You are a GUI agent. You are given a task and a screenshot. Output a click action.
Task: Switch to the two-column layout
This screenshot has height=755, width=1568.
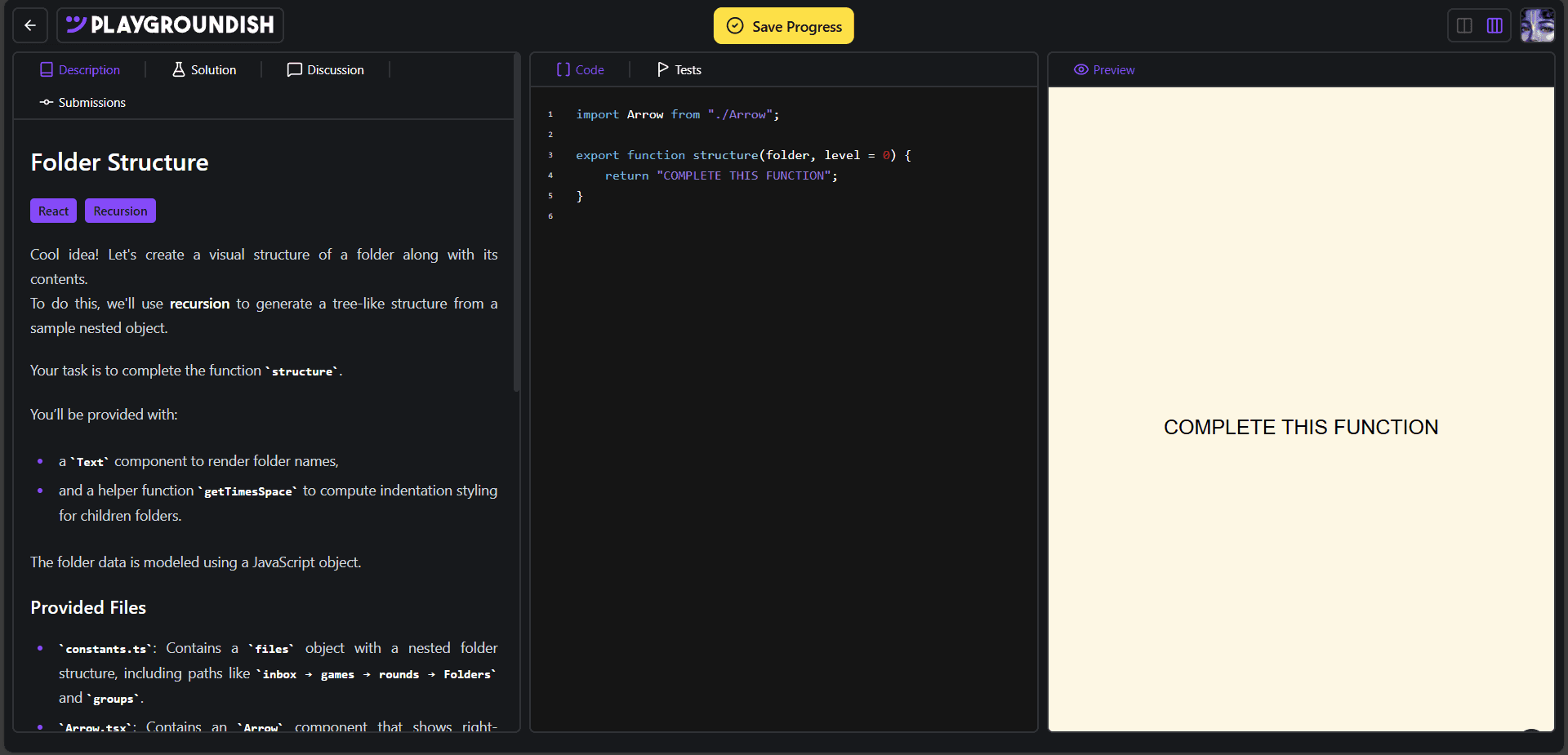1464,26
